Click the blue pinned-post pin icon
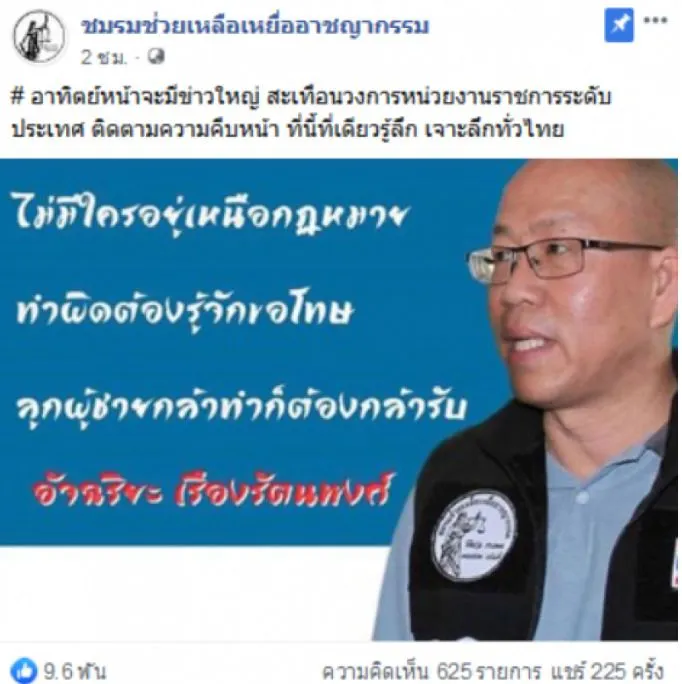 [619, 26]
